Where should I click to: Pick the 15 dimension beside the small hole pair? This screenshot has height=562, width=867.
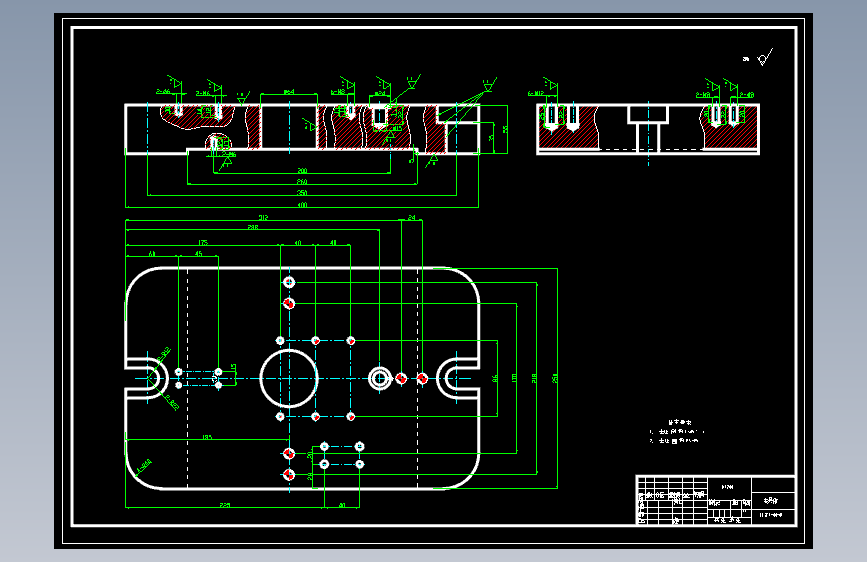[x=233, y=367]
